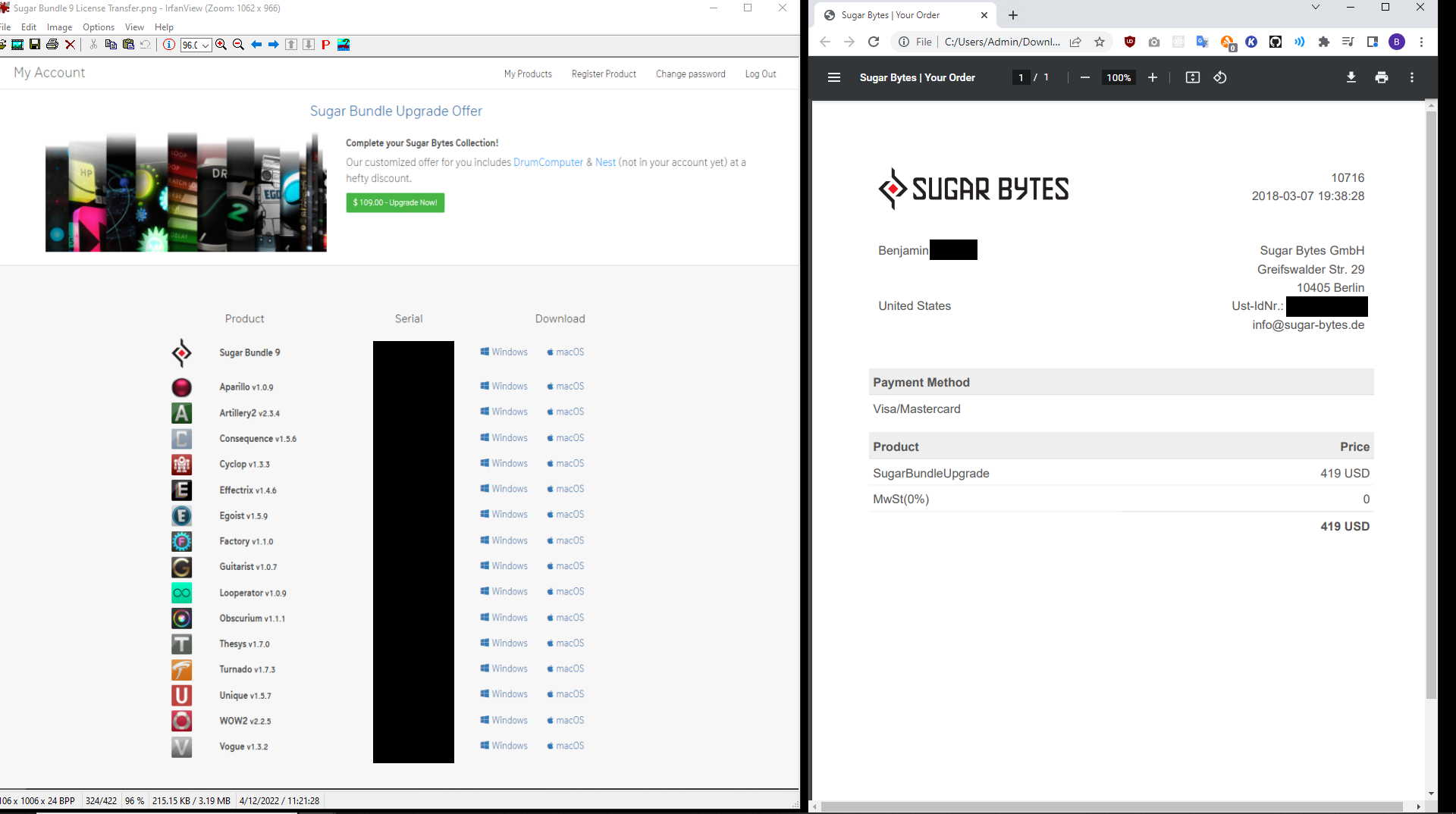This screenshot has width=1456, height=814.
Task: Open the PDF viewer sidebar hamburger menu
Action: [x=834, y=77]
